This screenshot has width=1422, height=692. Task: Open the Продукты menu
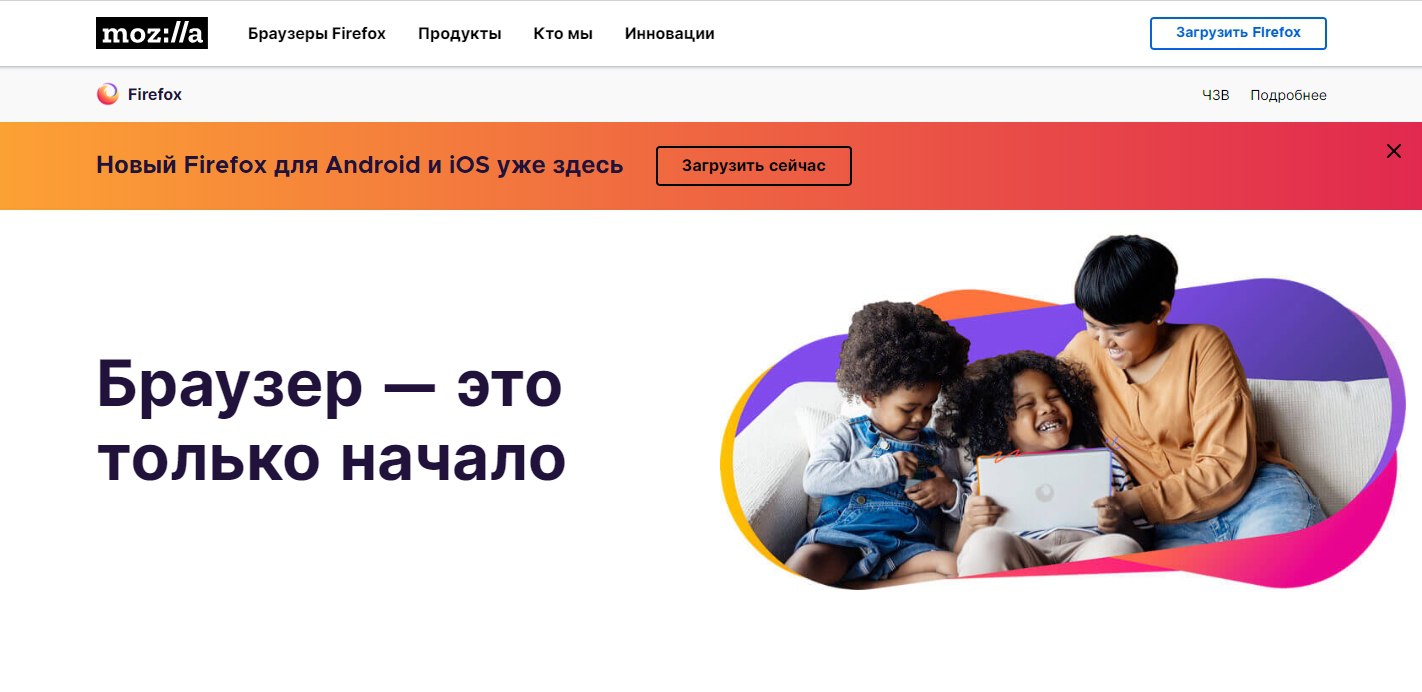click(460, 33)
